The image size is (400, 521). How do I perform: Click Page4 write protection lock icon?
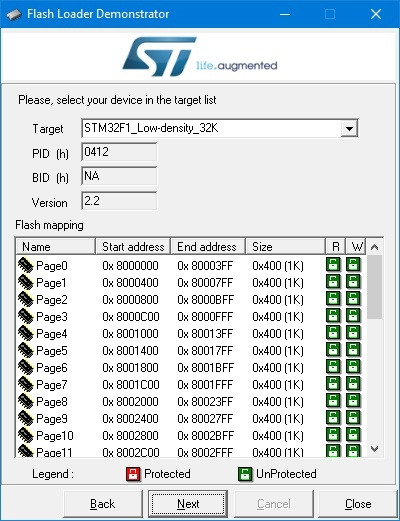point(353,333)
